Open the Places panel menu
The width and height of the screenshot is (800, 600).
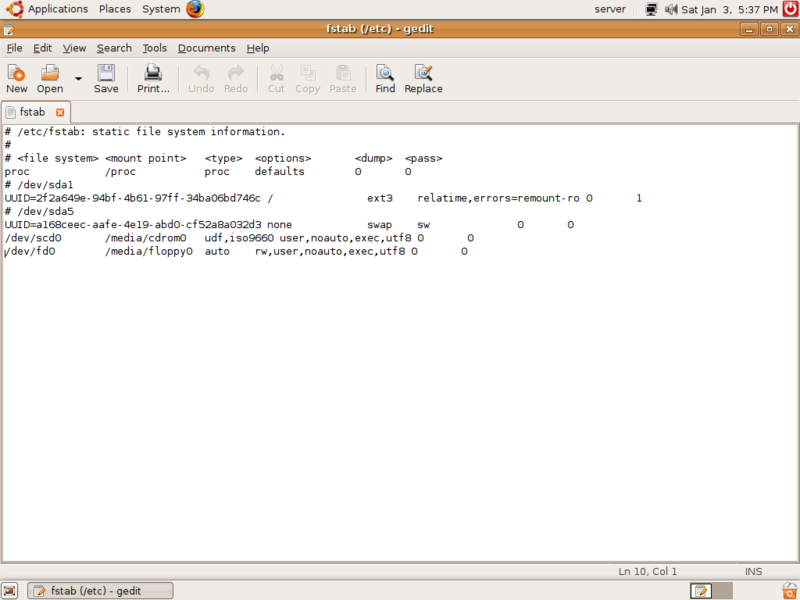115,9
